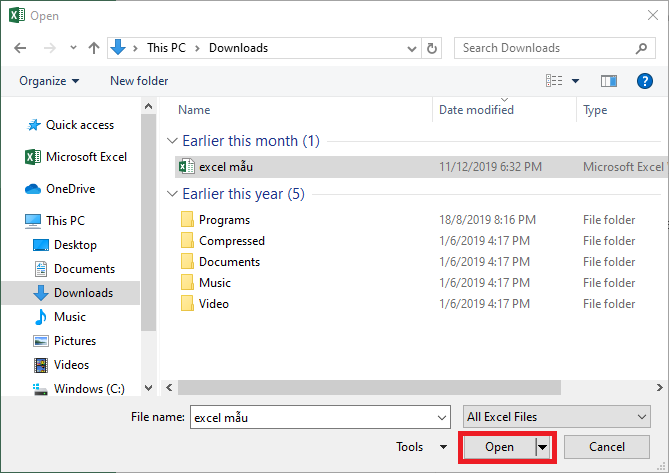Go to Quick access

[x=79, y=125]
